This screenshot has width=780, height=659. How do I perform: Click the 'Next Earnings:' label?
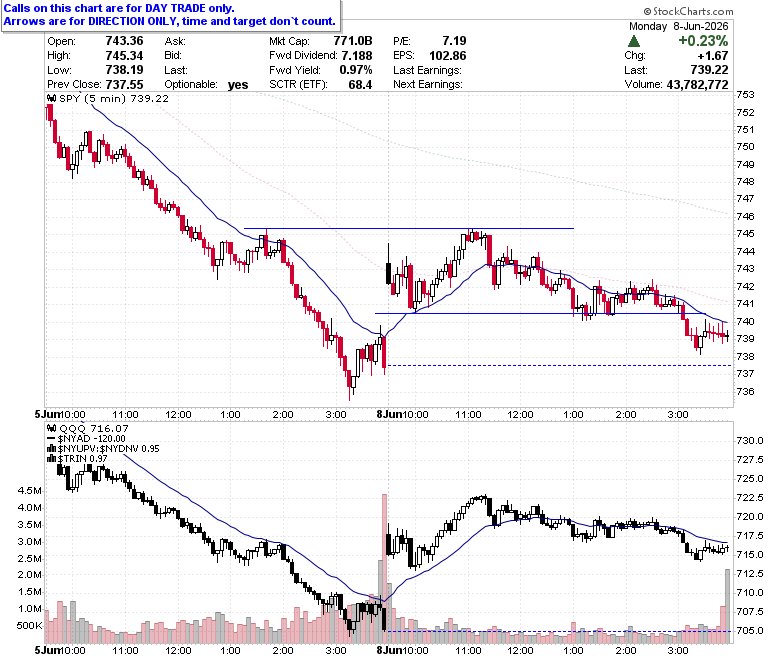click(x=428, y=84)
